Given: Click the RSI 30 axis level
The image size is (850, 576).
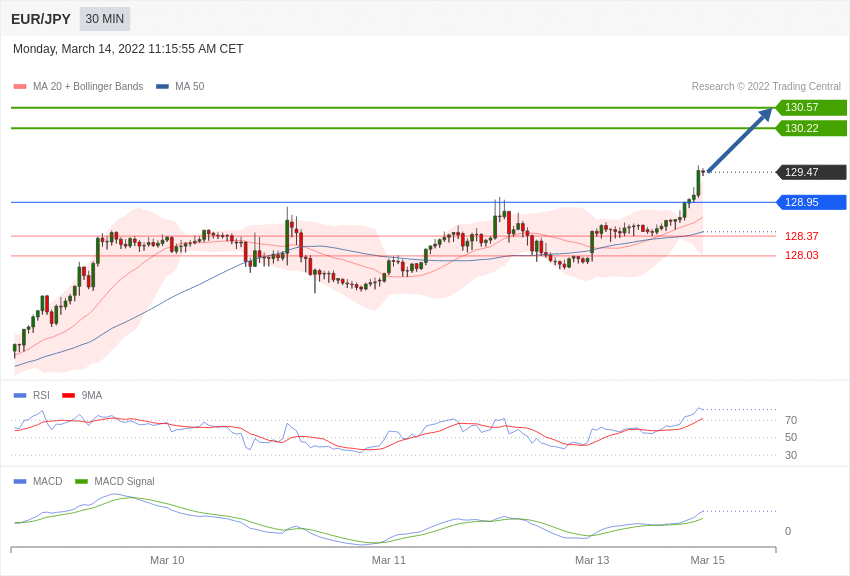Looking at the screenshot, I should (x=791, y=455).
